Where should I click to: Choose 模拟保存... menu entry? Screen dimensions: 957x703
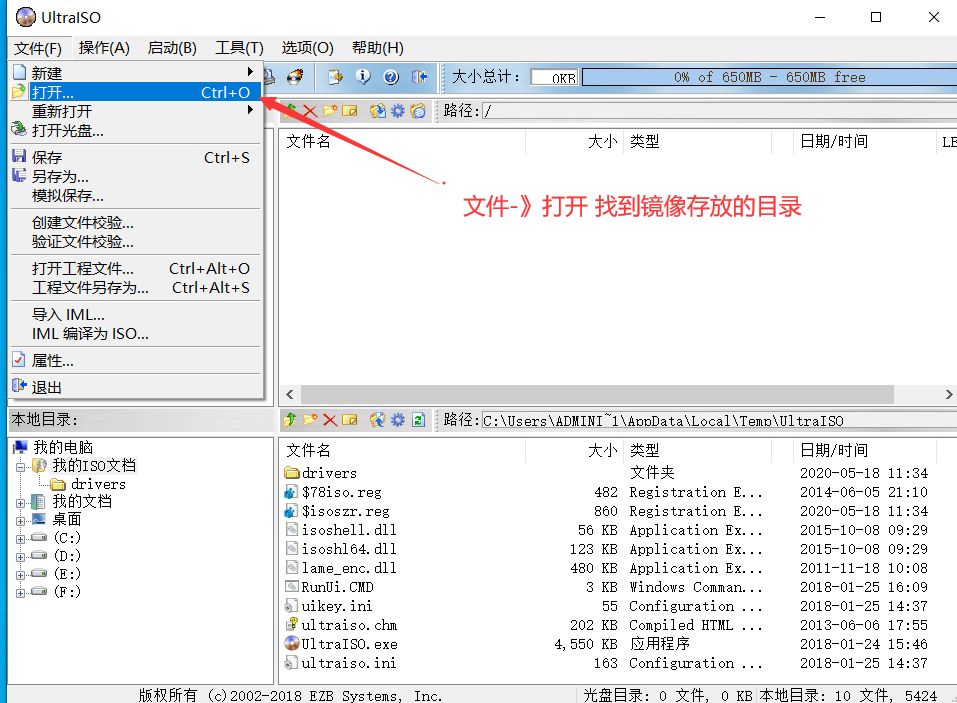tap(135, 195)
